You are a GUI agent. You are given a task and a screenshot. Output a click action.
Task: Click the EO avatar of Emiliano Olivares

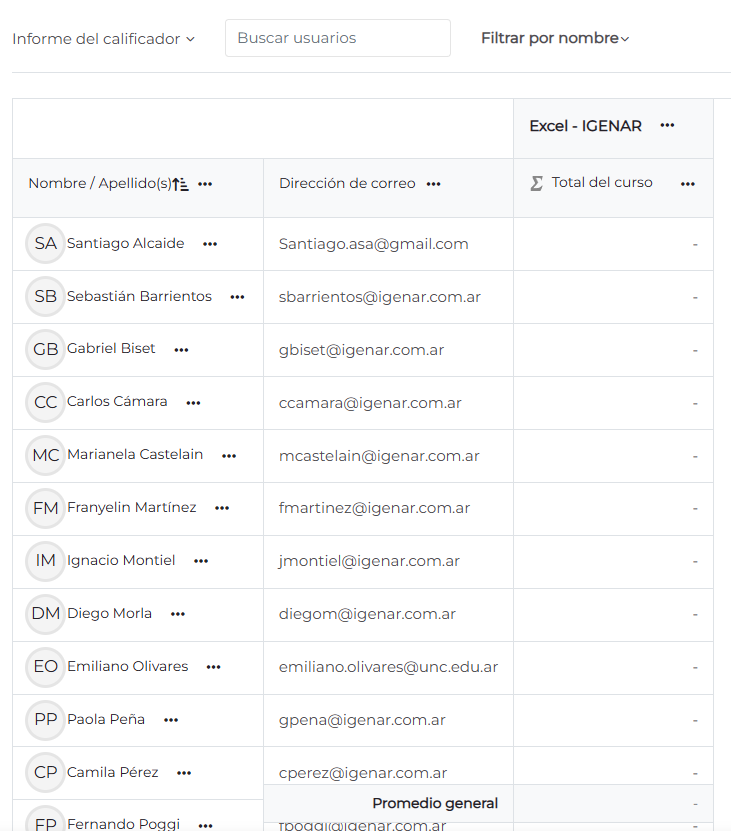pyautogui.click(x=45, y=666)
